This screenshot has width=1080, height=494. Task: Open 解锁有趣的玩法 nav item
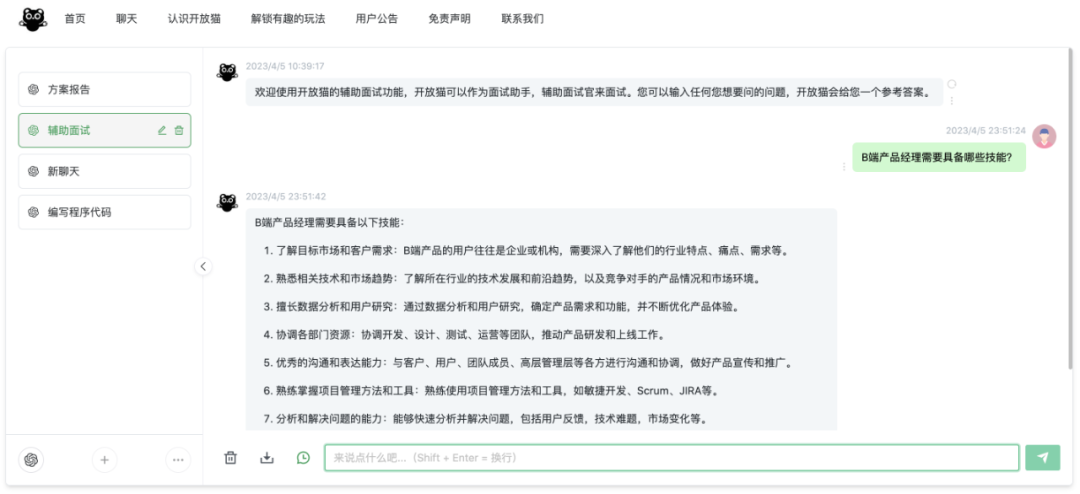(x=288, y=19)
